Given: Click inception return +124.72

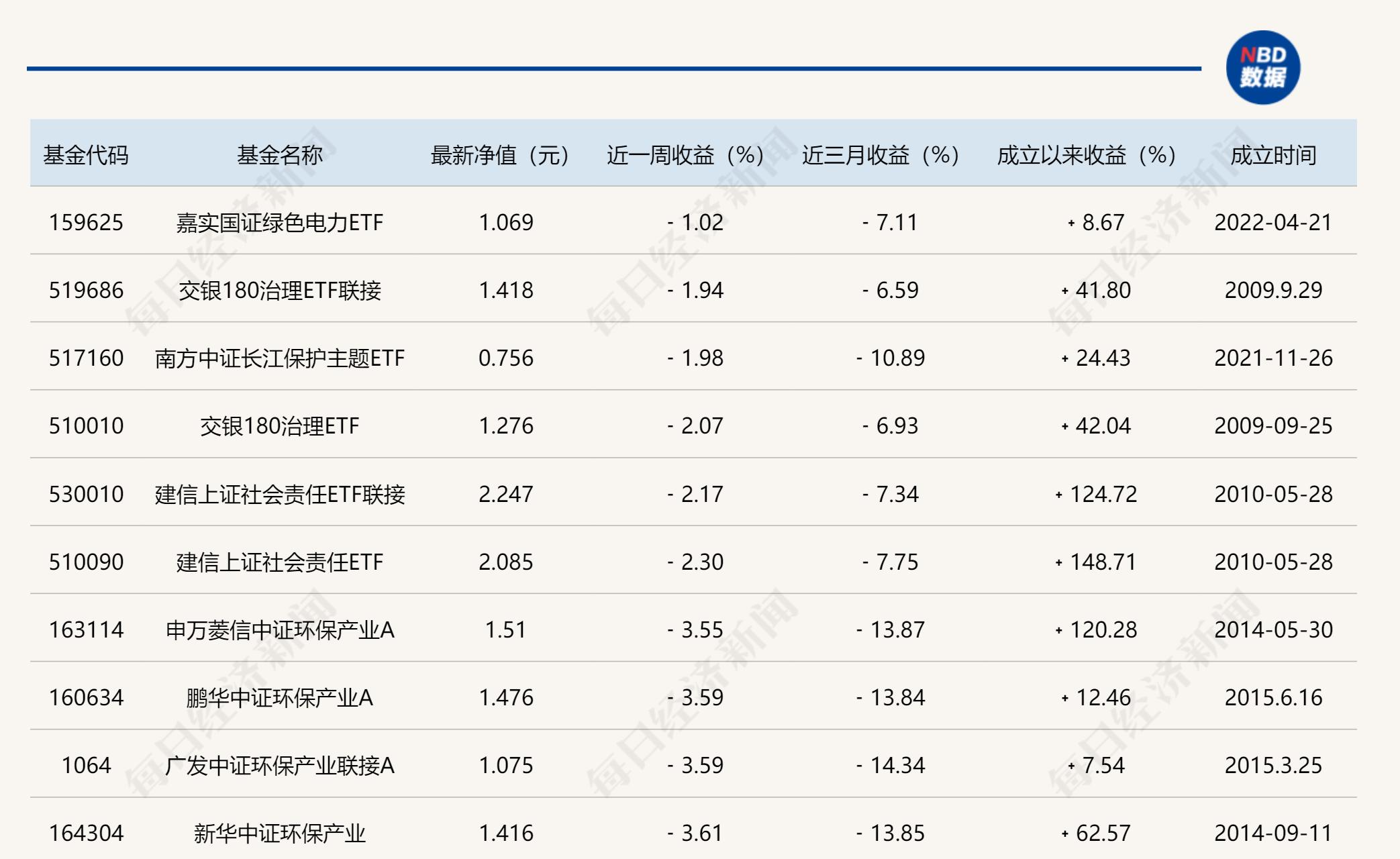Looking at the screenshot, I should point(1096,494).
